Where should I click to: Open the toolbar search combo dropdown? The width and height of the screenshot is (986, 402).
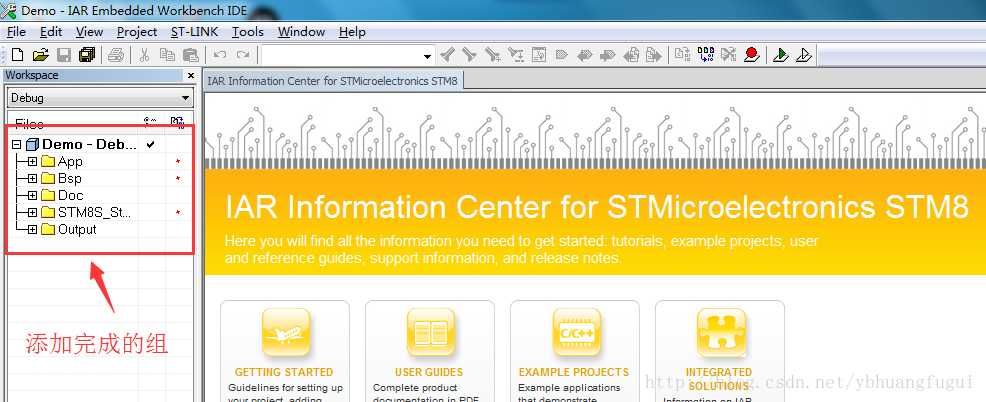[x=428, y=56]
